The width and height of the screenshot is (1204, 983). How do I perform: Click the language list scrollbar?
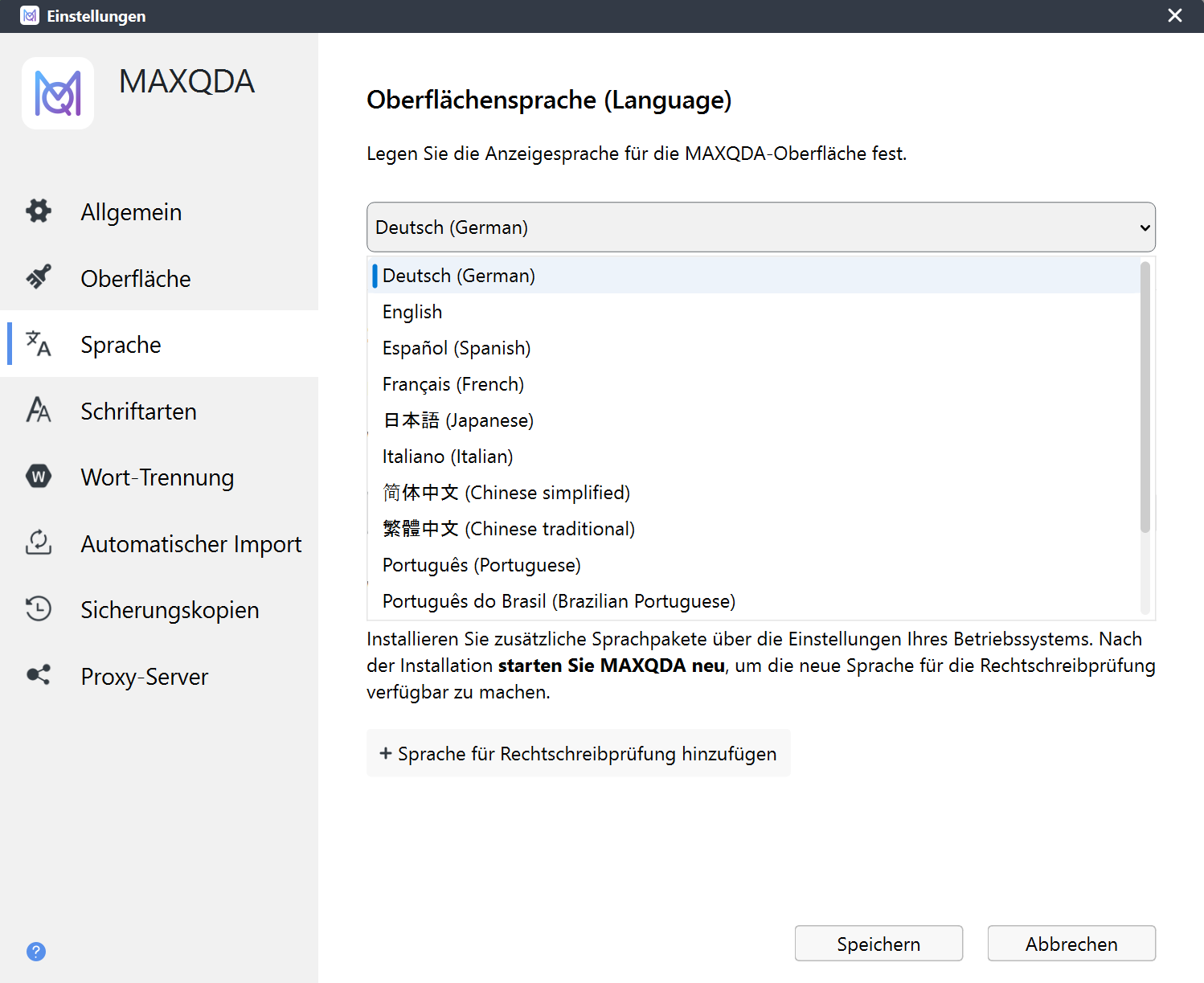(1145, 397)
